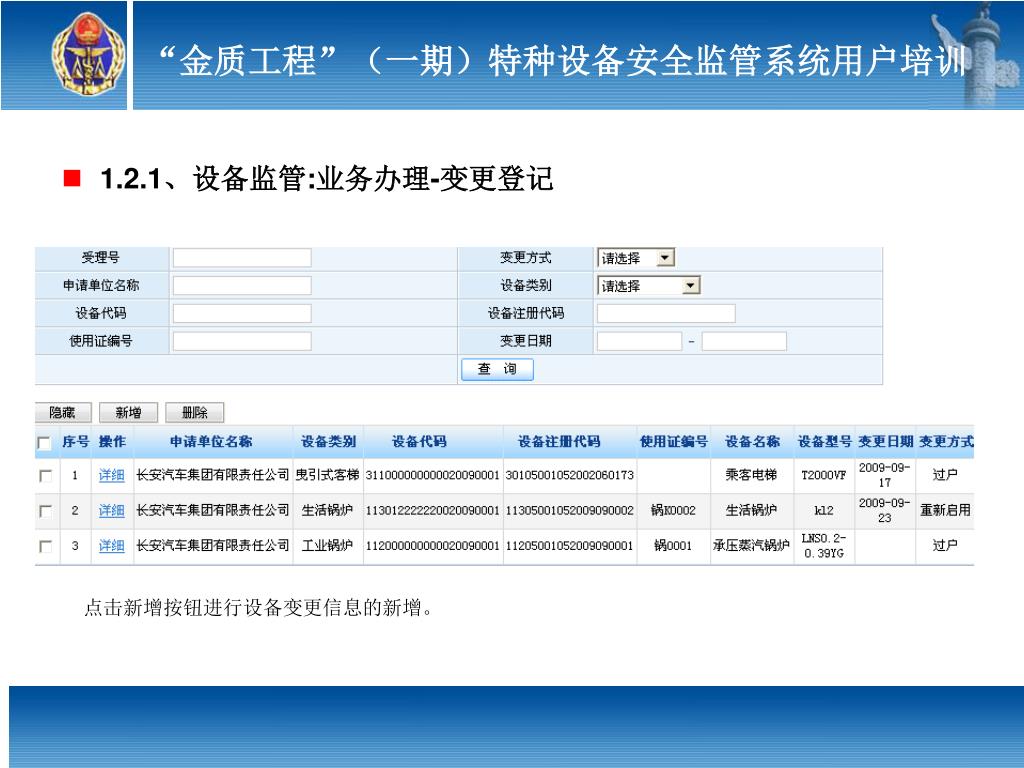Click device code 11301222222002009001

point(432,511)
